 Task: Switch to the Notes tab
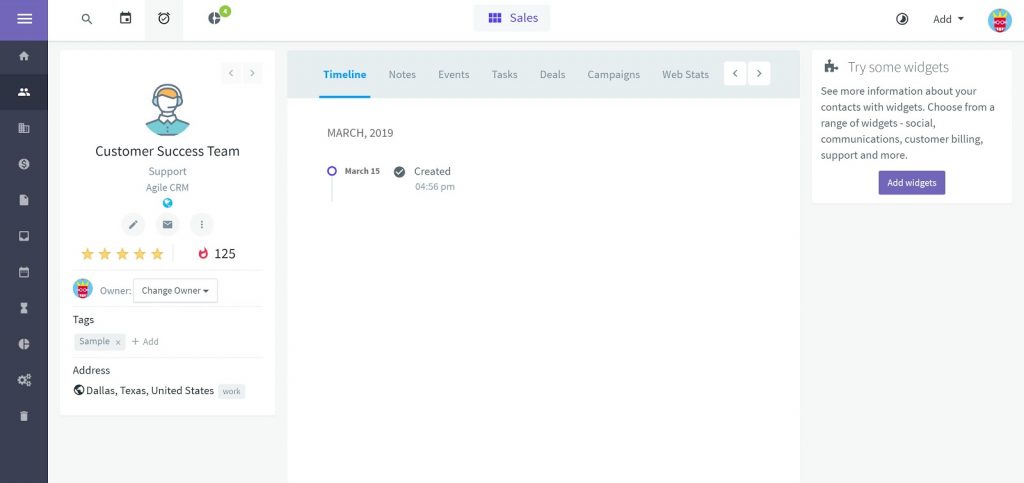point(402,74)
